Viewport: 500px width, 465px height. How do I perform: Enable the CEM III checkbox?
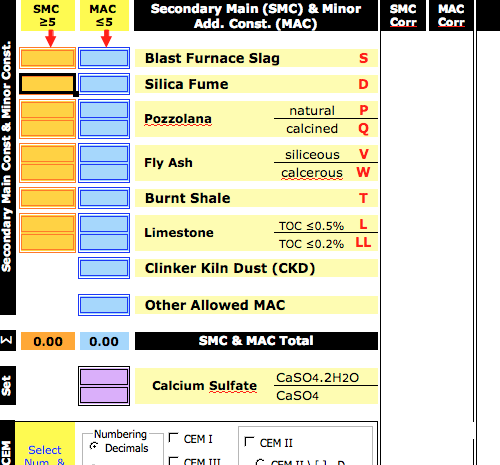(x=173, y=461)
